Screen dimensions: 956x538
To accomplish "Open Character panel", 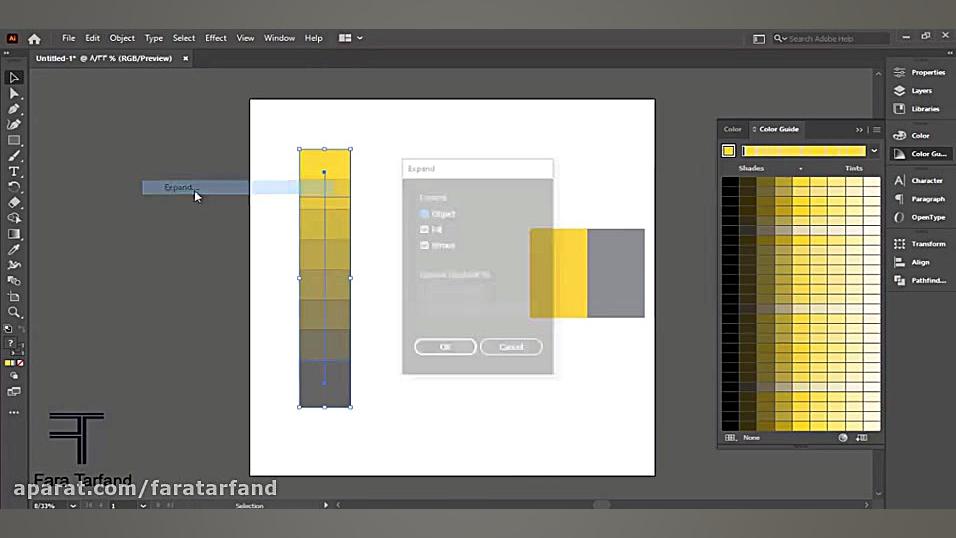I will 919,181.
